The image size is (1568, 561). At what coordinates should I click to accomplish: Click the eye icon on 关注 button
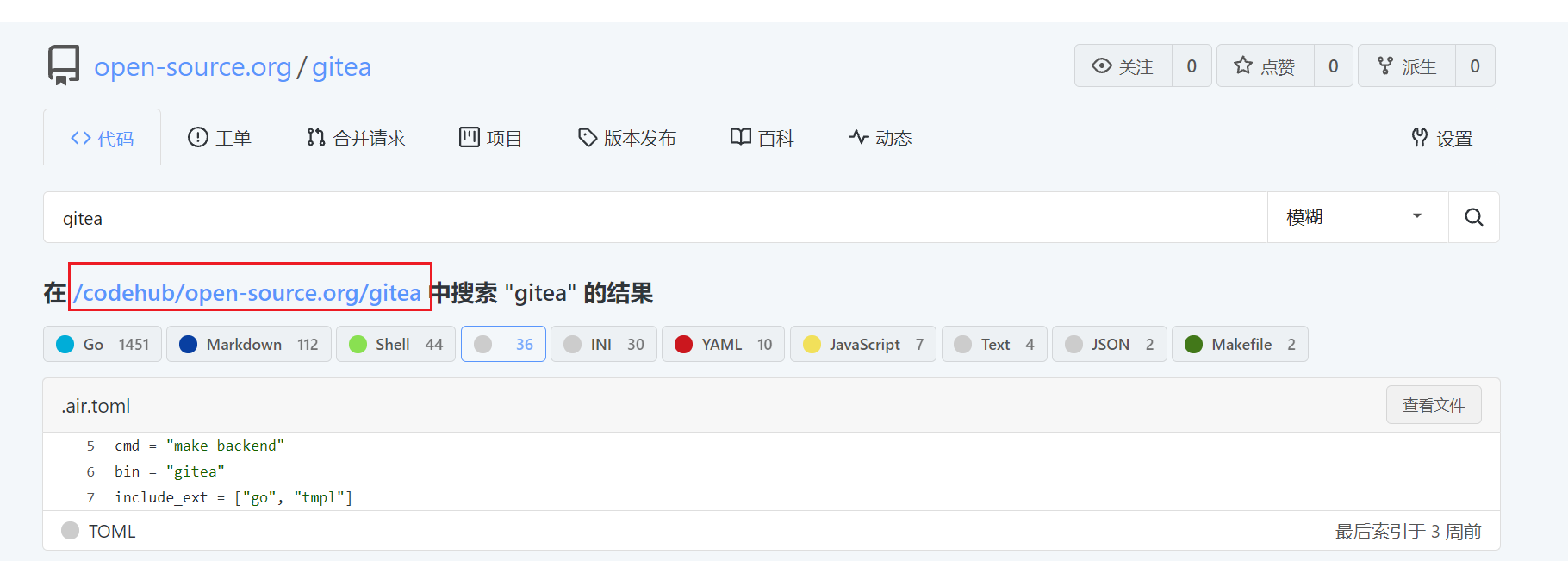coord(1101,66)
